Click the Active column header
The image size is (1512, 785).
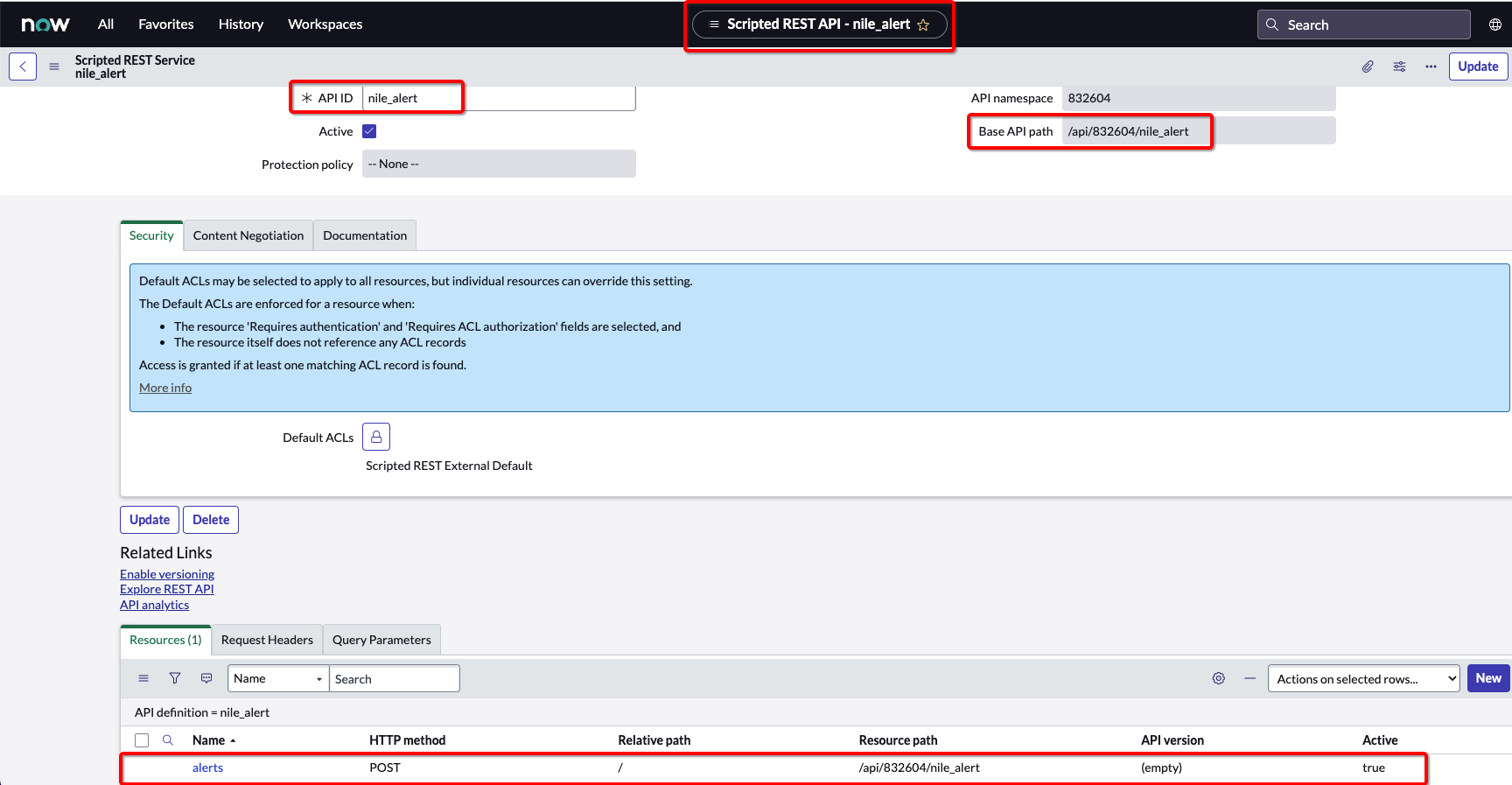point(1380,740)
